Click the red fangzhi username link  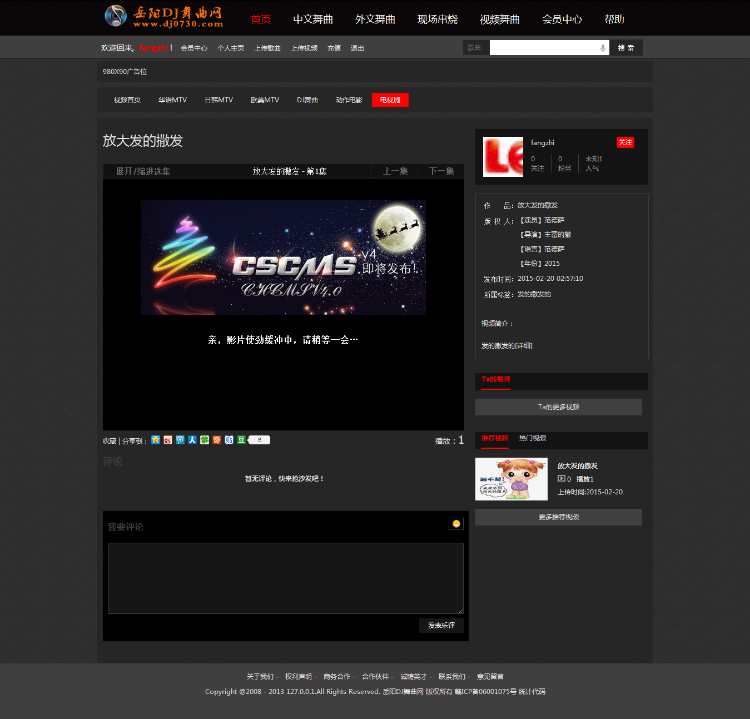[153, 48]
